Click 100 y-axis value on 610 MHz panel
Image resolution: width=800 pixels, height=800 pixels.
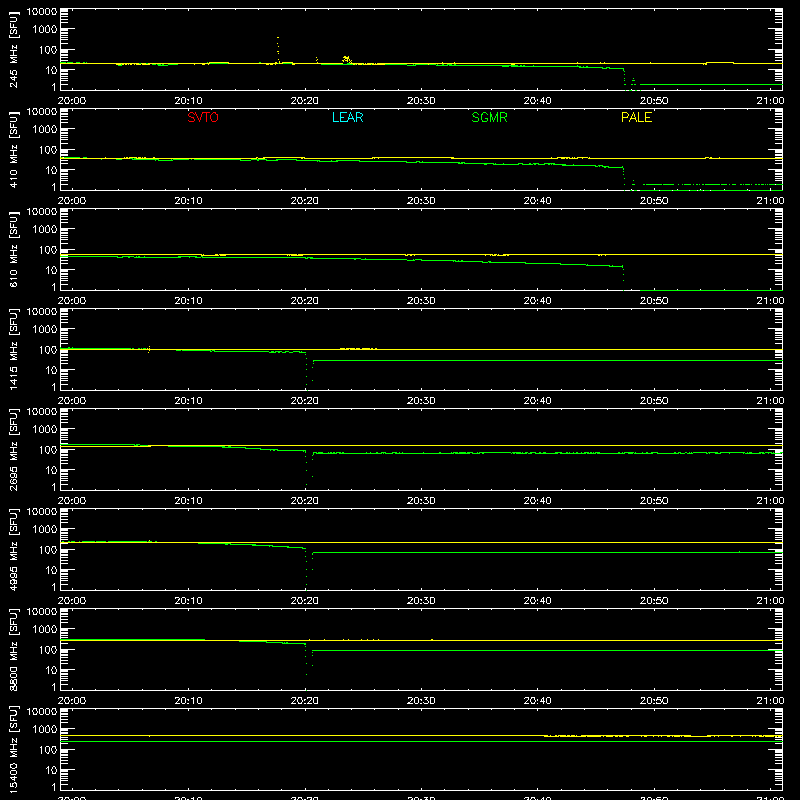tap(48, 250)
